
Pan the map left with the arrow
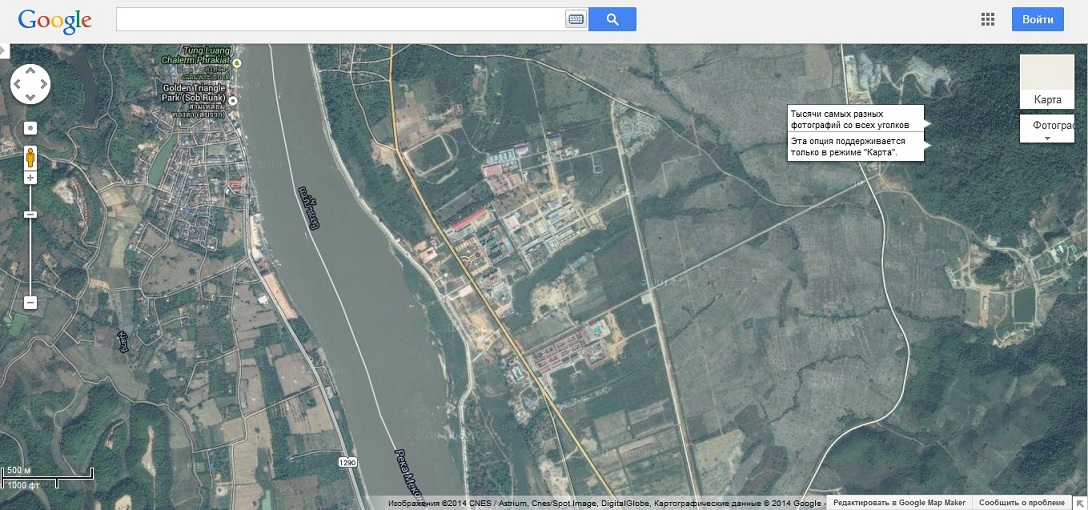pyautogui.click(x=17, y=84)
